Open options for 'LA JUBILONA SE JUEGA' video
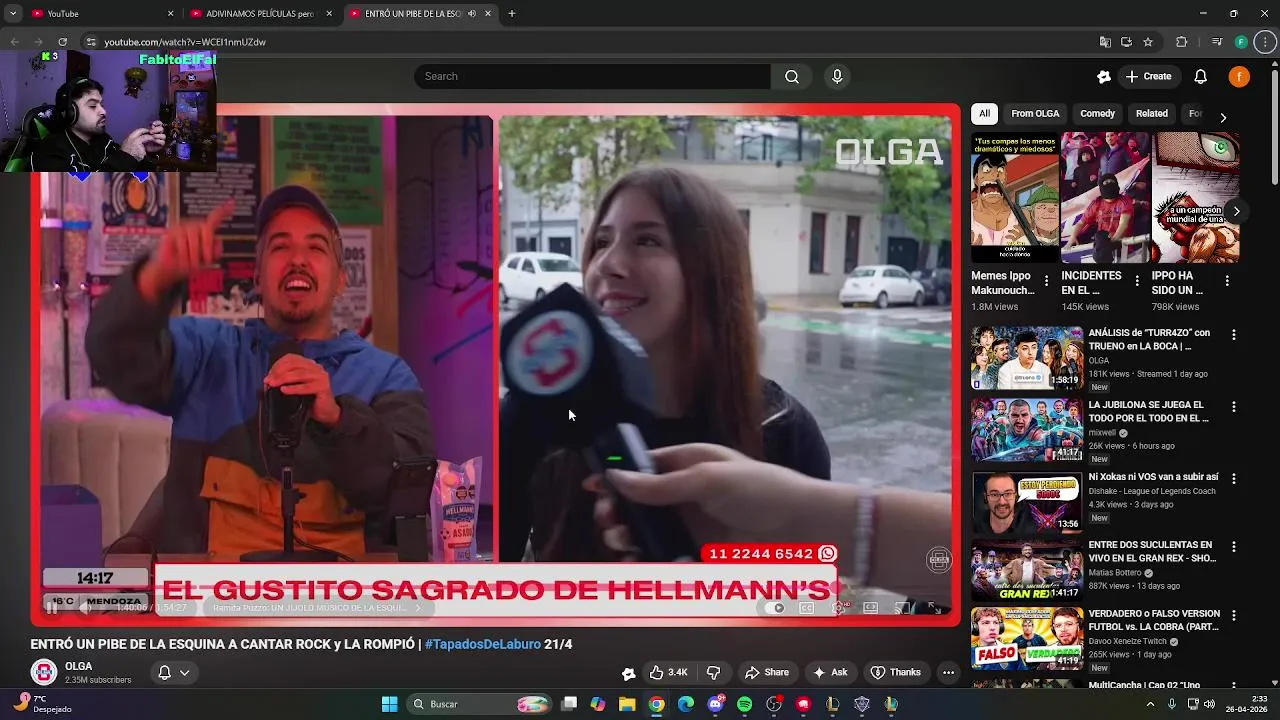 1233,407
